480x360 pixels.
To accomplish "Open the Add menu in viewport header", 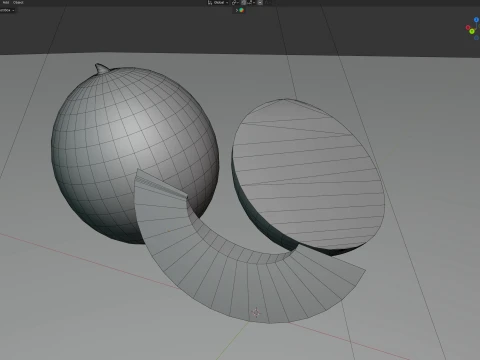I will pyautogui.click(x=6, y=2).
